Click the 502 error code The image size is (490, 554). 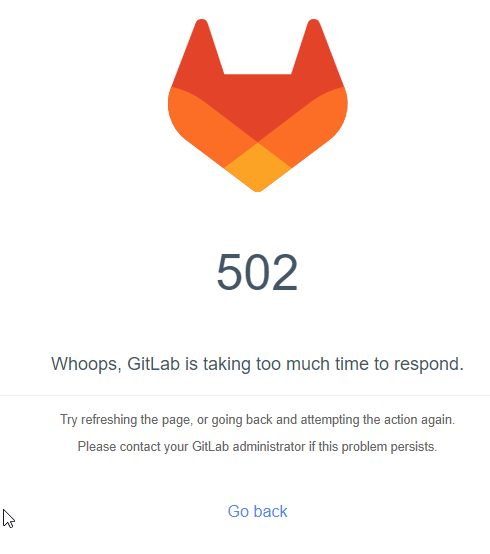coord(258,272)
